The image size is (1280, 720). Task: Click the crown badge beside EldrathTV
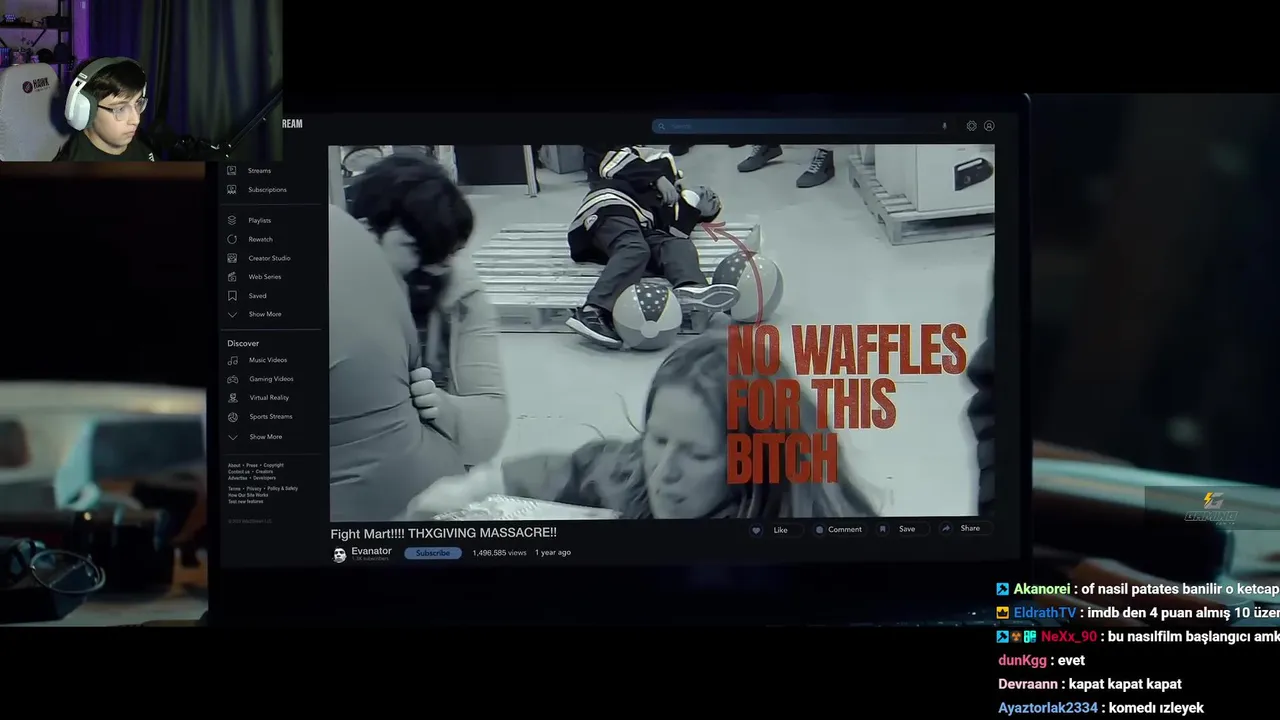[1003, 613]
